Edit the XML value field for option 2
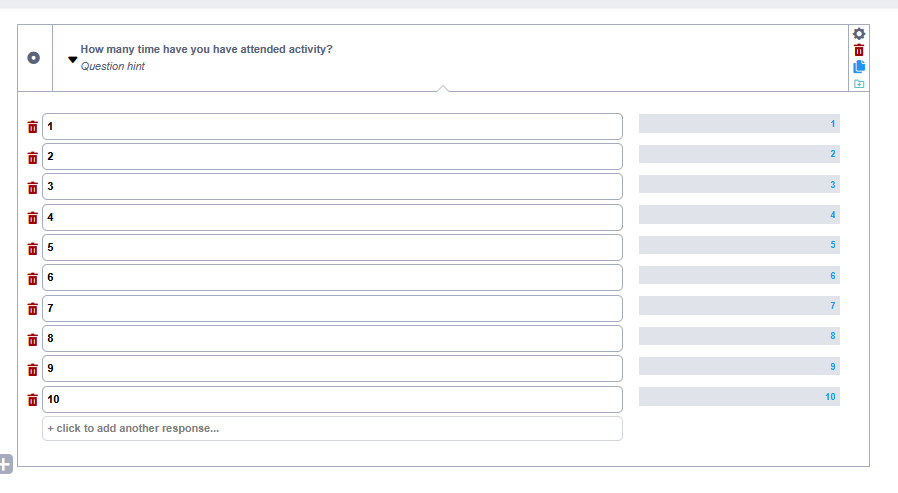This screenshot has height=493, width=898. pyautogui.click(x=739, y=154)
